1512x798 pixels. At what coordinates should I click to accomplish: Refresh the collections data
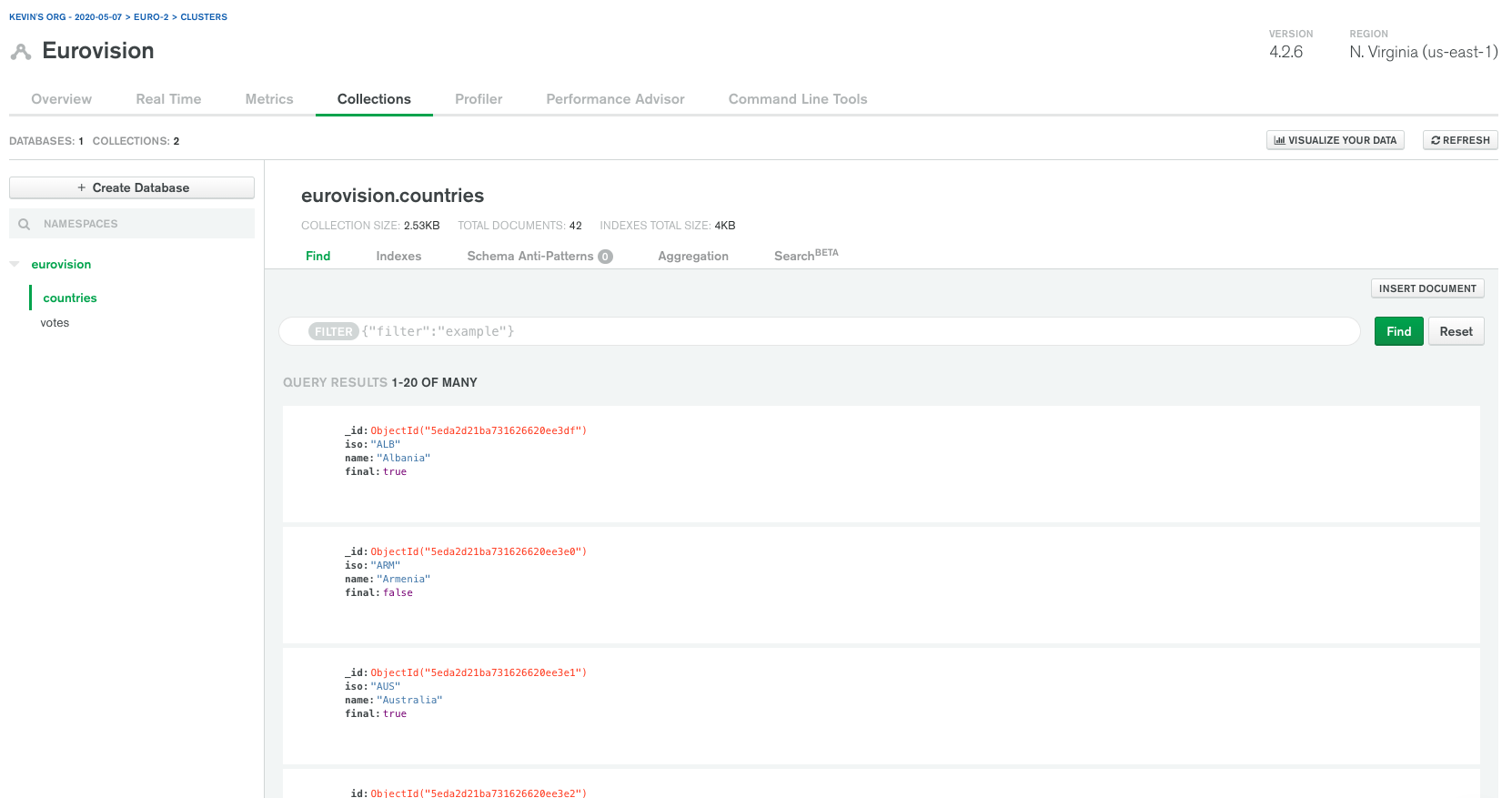1460,140
